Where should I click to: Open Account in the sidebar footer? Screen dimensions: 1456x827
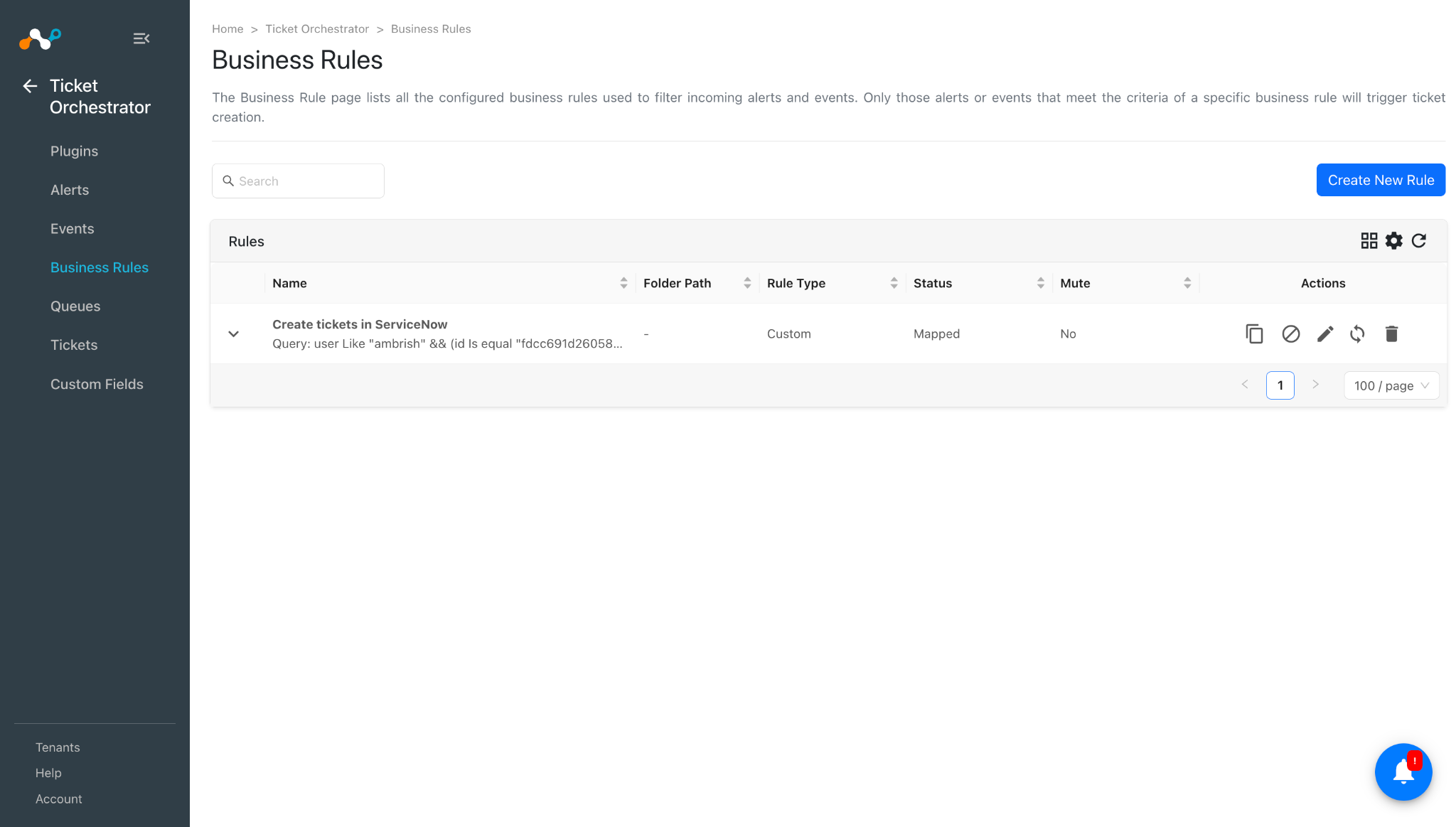(x=59, y=799)
